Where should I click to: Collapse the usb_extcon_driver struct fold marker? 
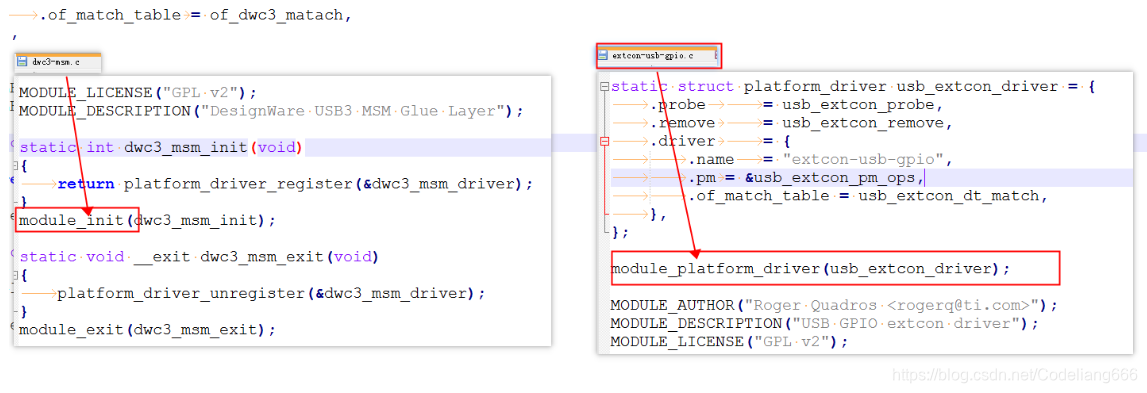tap(603, 87)
